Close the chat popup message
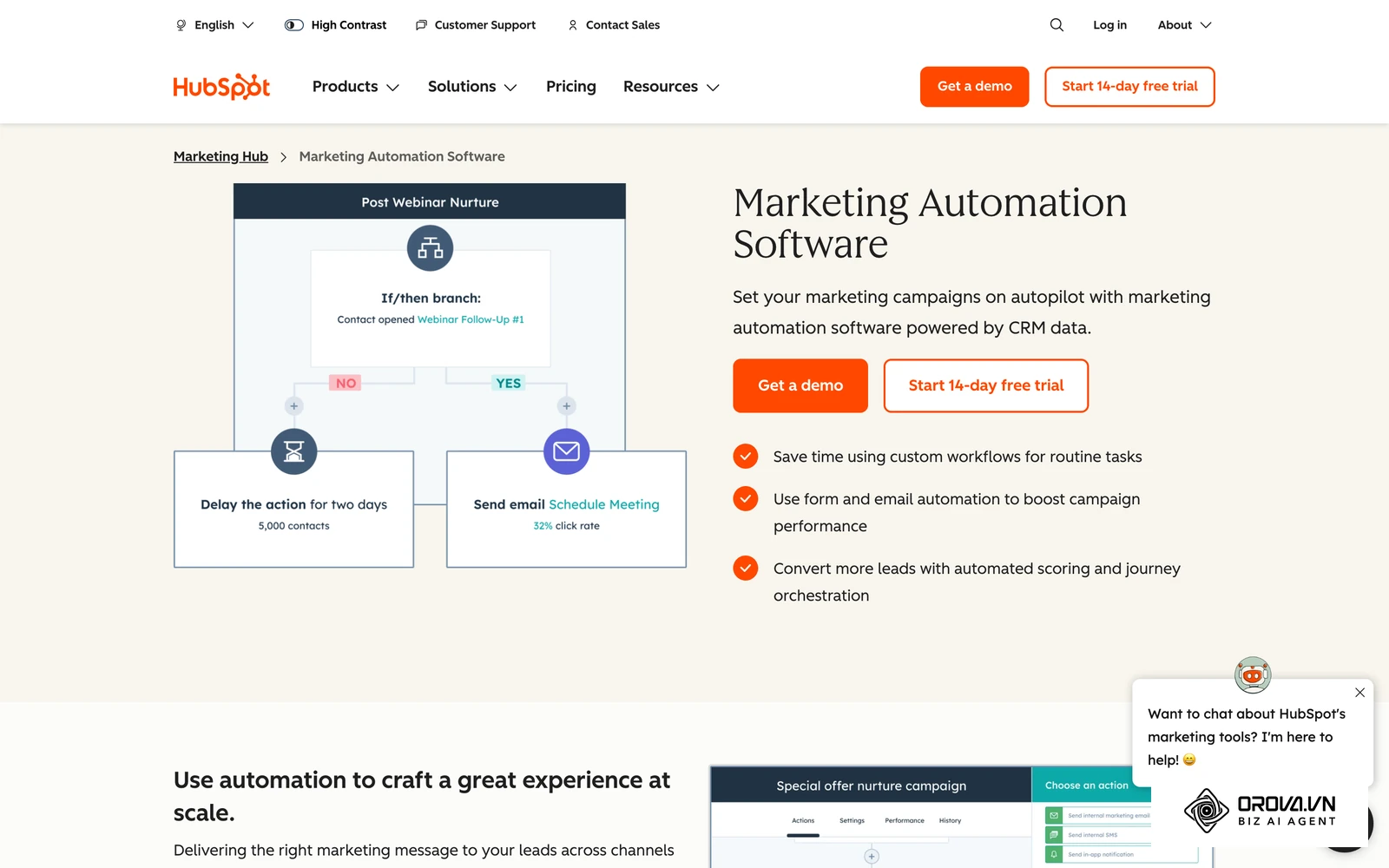This screenshot has width=1389, height=868. tap(1359, 693)
